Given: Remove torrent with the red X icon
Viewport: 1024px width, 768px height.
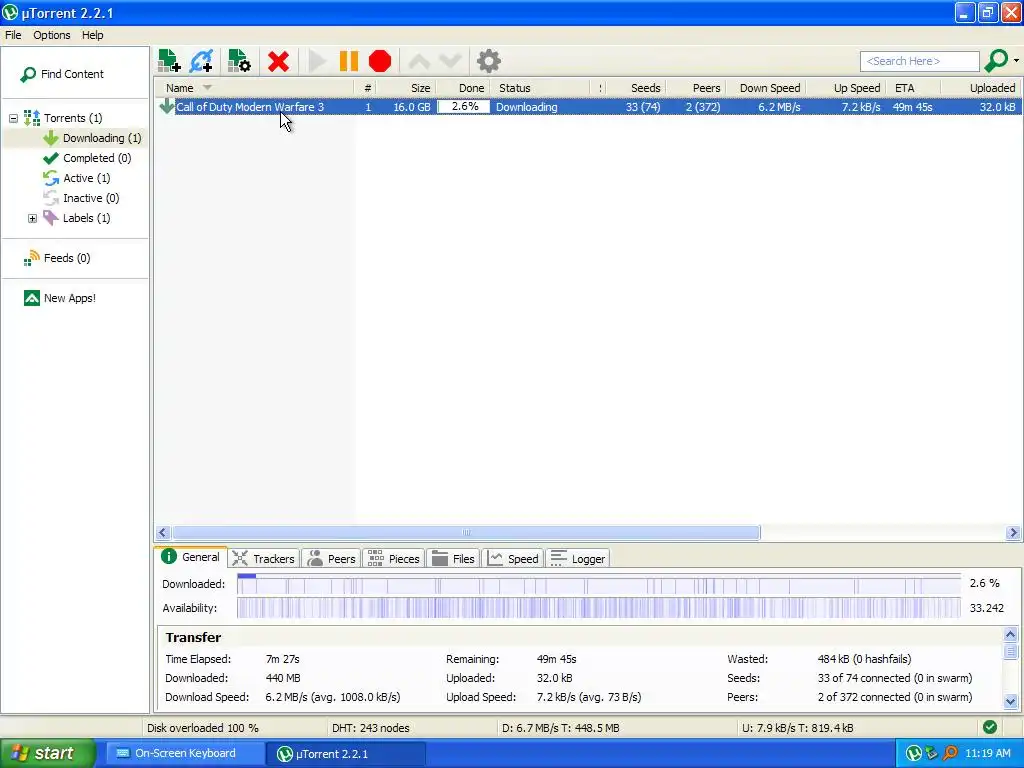Looking at the screenshot, I should pyautogui.click(x=278, y=61).
